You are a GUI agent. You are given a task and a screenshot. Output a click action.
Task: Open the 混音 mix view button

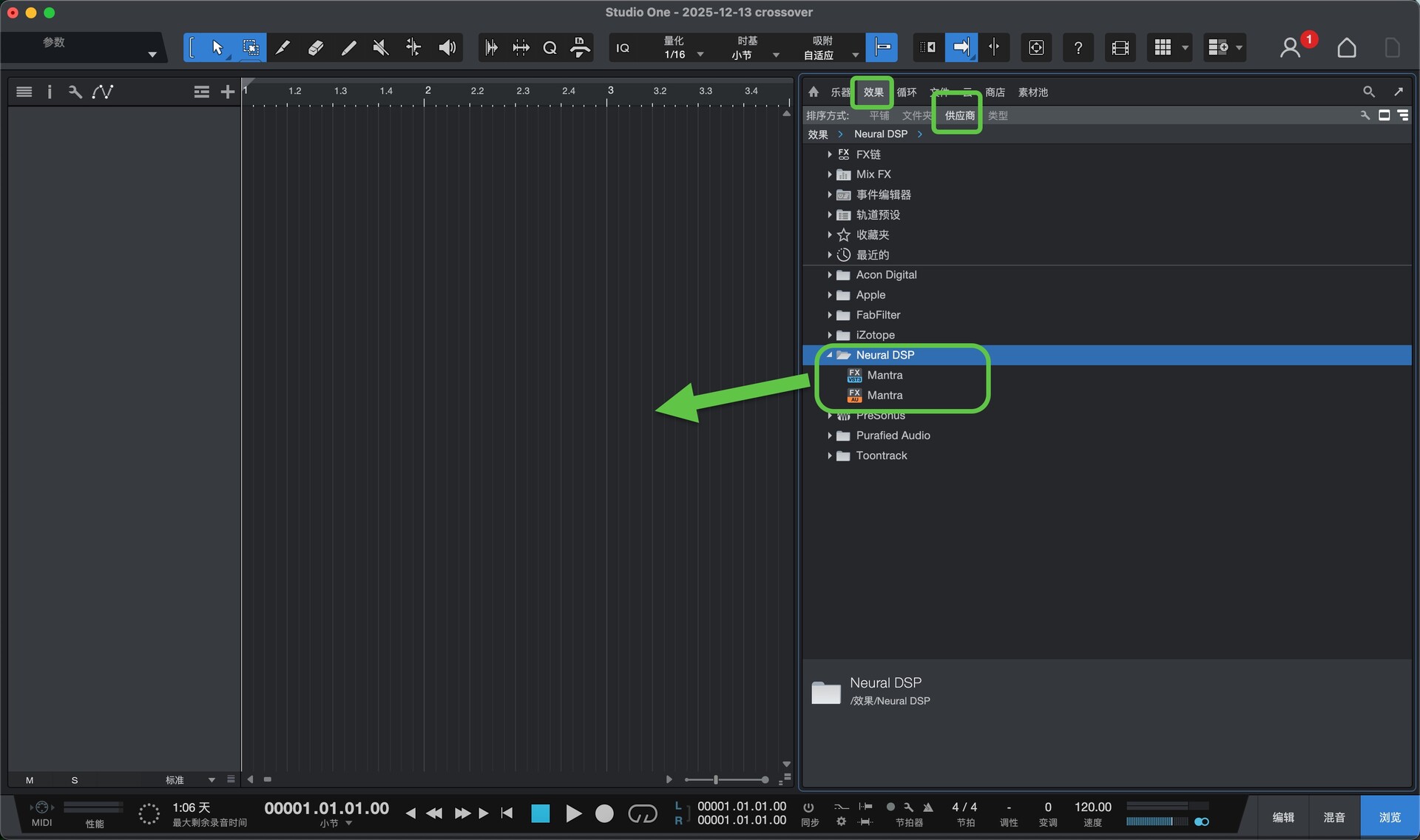pos(1333,817)
